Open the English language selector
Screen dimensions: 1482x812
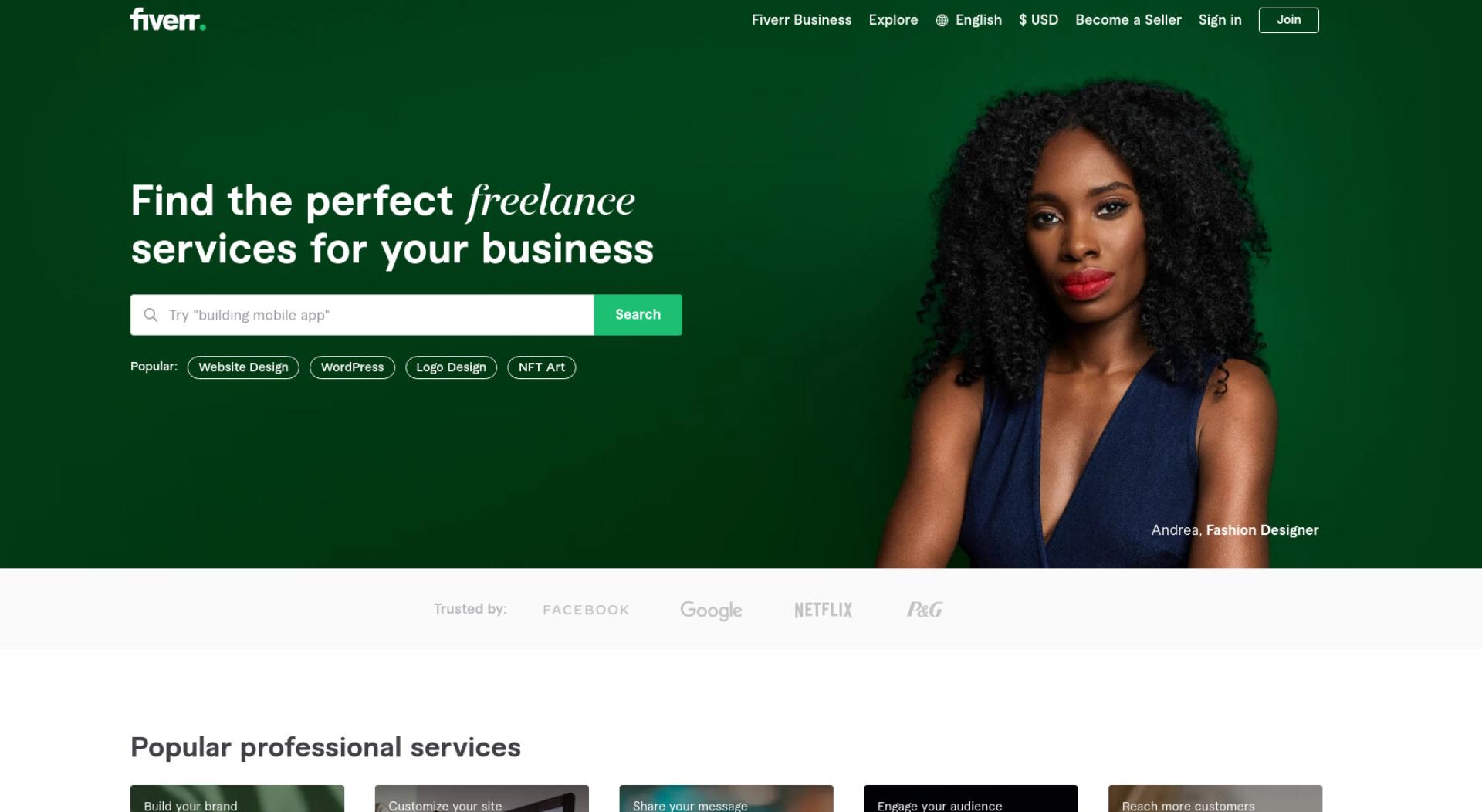(x=978, y=20)
